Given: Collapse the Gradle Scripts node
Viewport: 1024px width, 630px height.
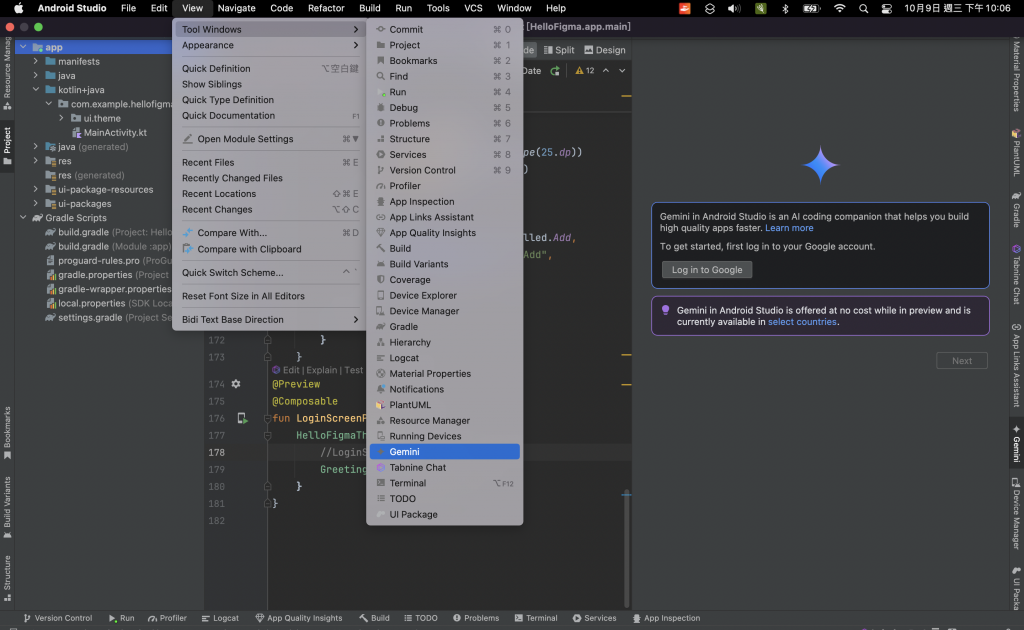Looking at the screenshot, I should pyautogui.click(x=24, y=217).
